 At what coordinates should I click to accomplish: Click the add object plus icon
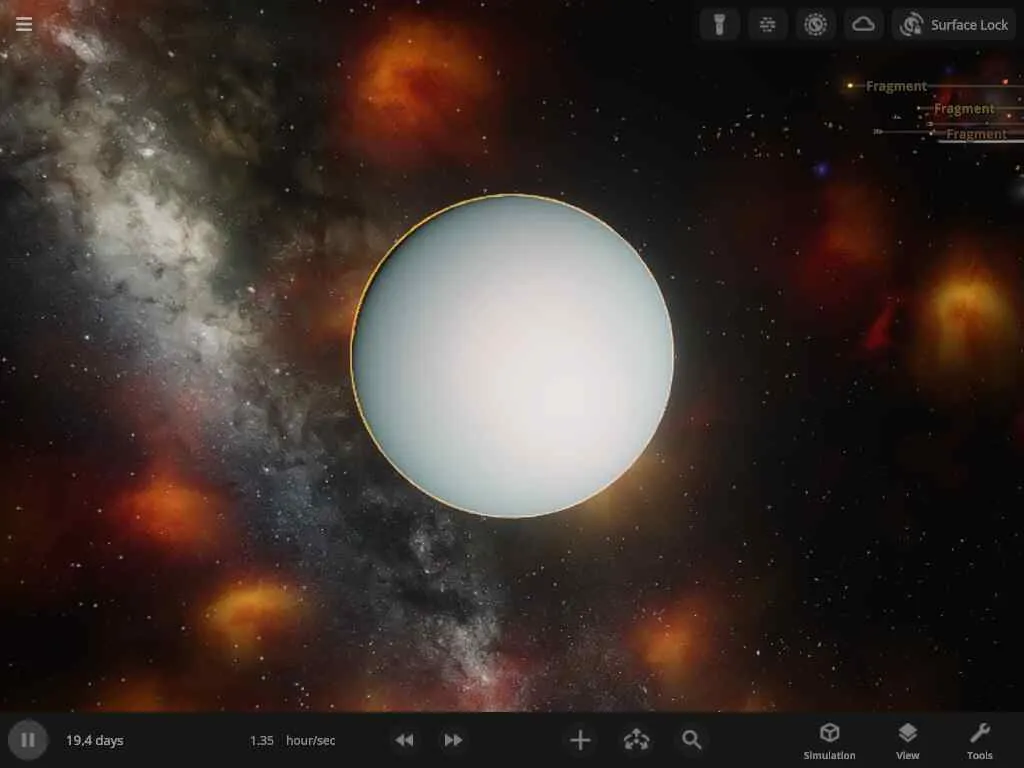[x=580, y=740]
